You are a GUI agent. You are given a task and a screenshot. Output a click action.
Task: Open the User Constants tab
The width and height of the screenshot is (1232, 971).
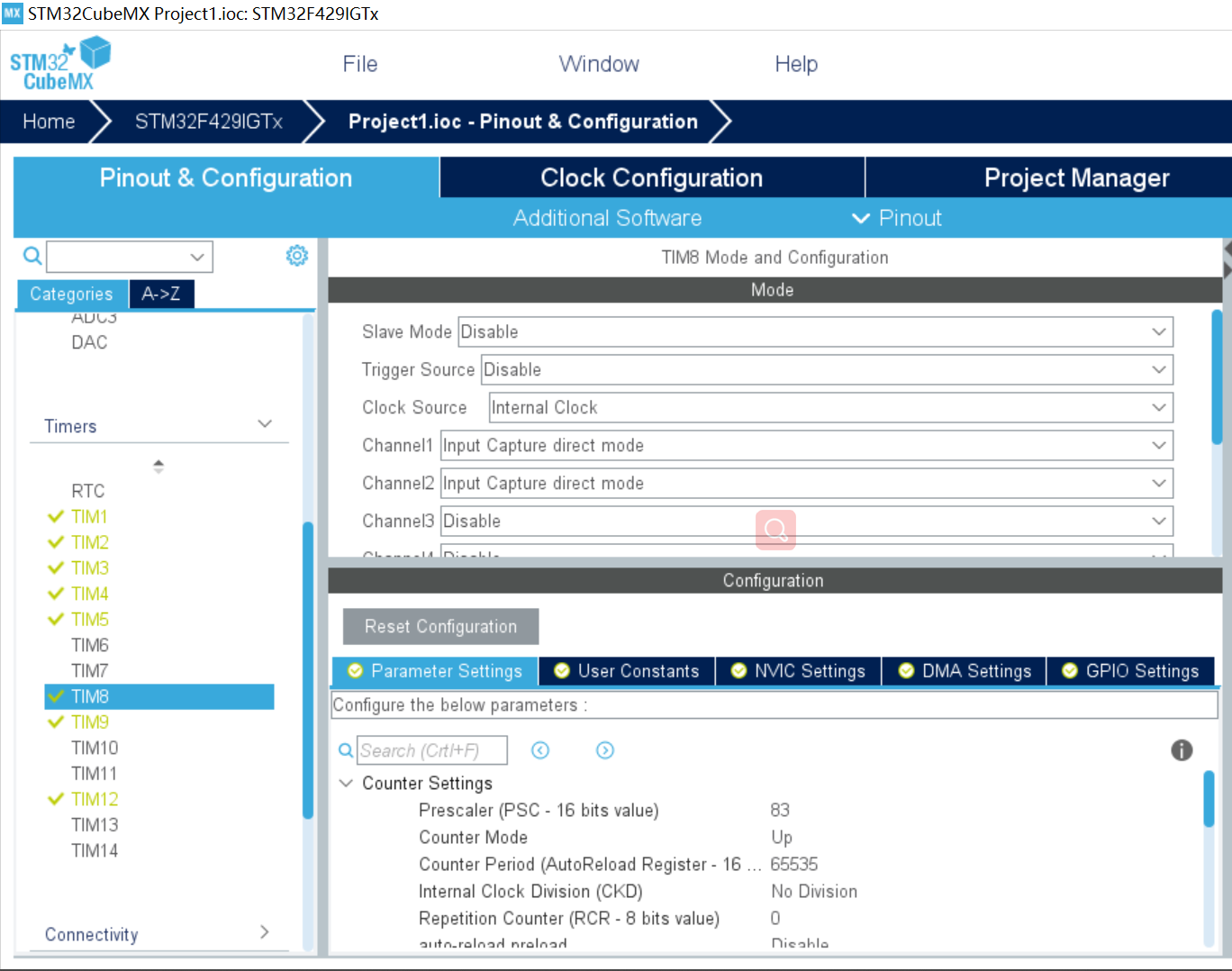[627, 671]
